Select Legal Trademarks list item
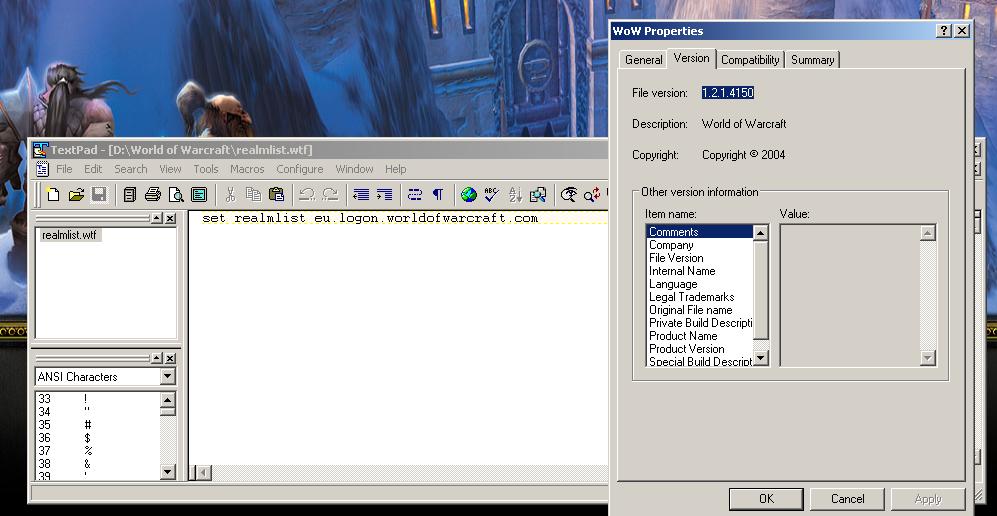 point(699,297)
